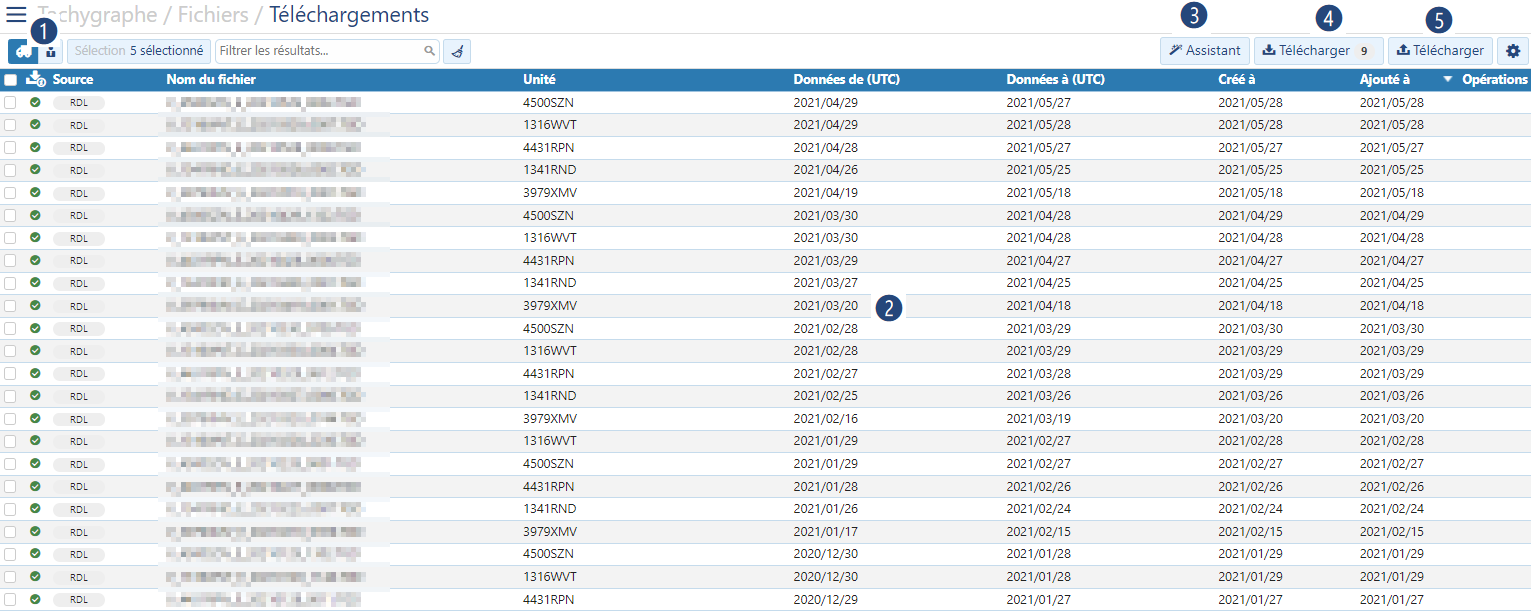Open the Sélection 5 sélectionné dropdown
Screen dimensions: 1531x611
(x=139, y=51)
